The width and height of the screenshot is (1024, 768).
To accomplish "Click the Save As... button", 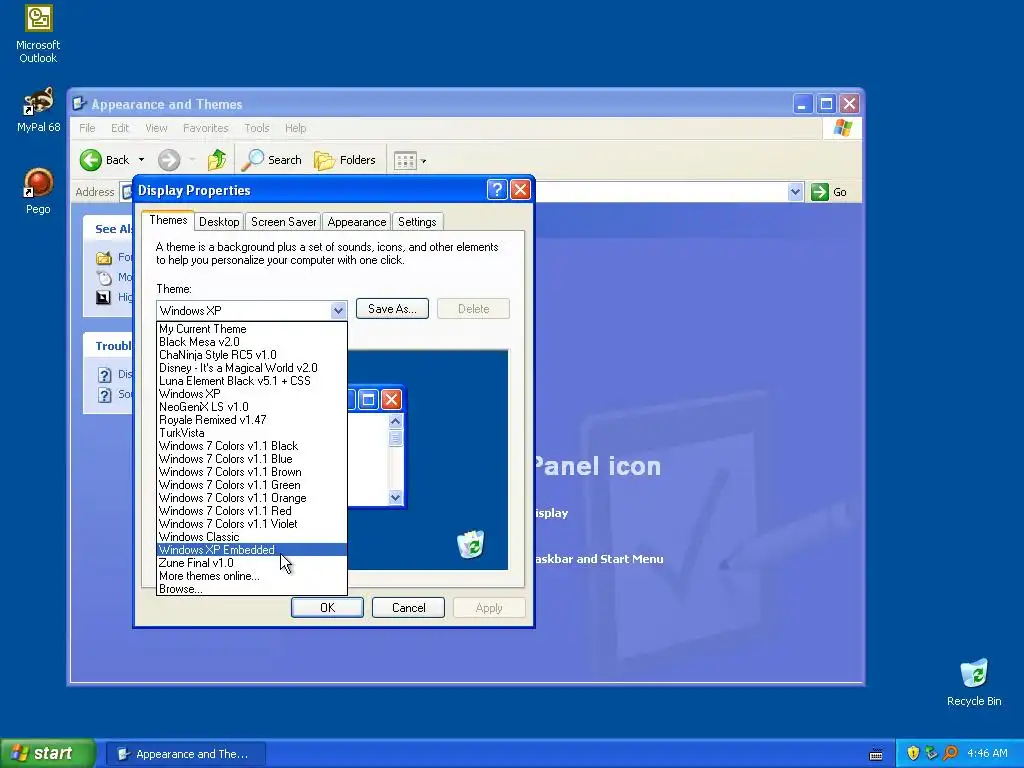I will (392, 309).
